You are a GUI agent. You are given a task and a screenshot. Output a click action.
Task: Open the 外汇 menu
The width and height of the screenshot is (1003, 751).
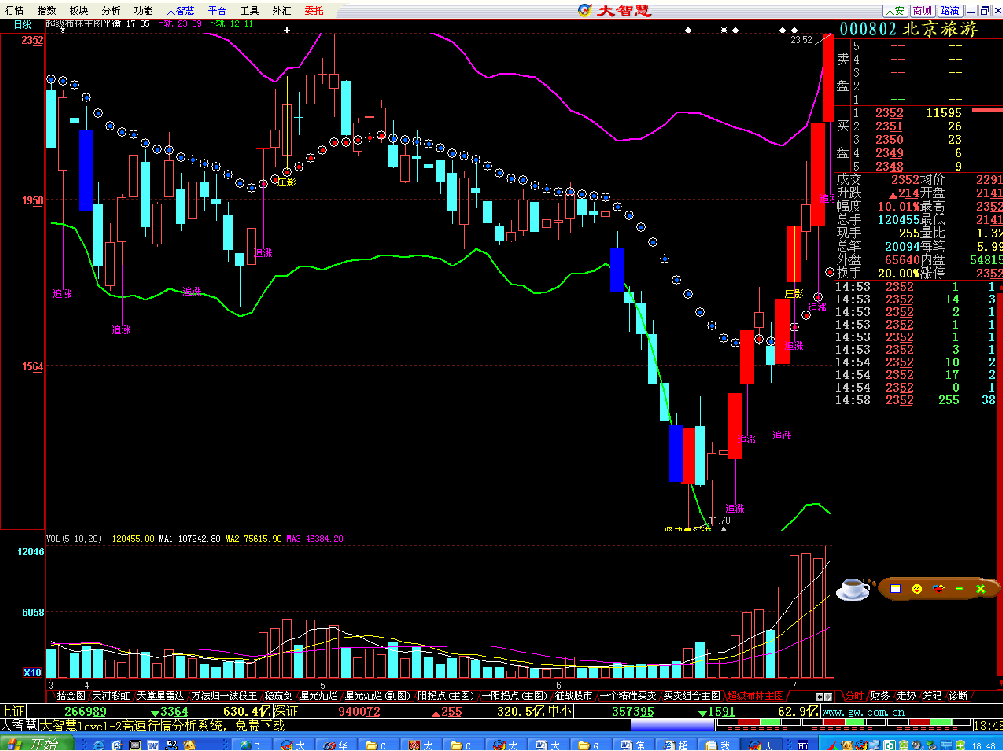(281, 10)
